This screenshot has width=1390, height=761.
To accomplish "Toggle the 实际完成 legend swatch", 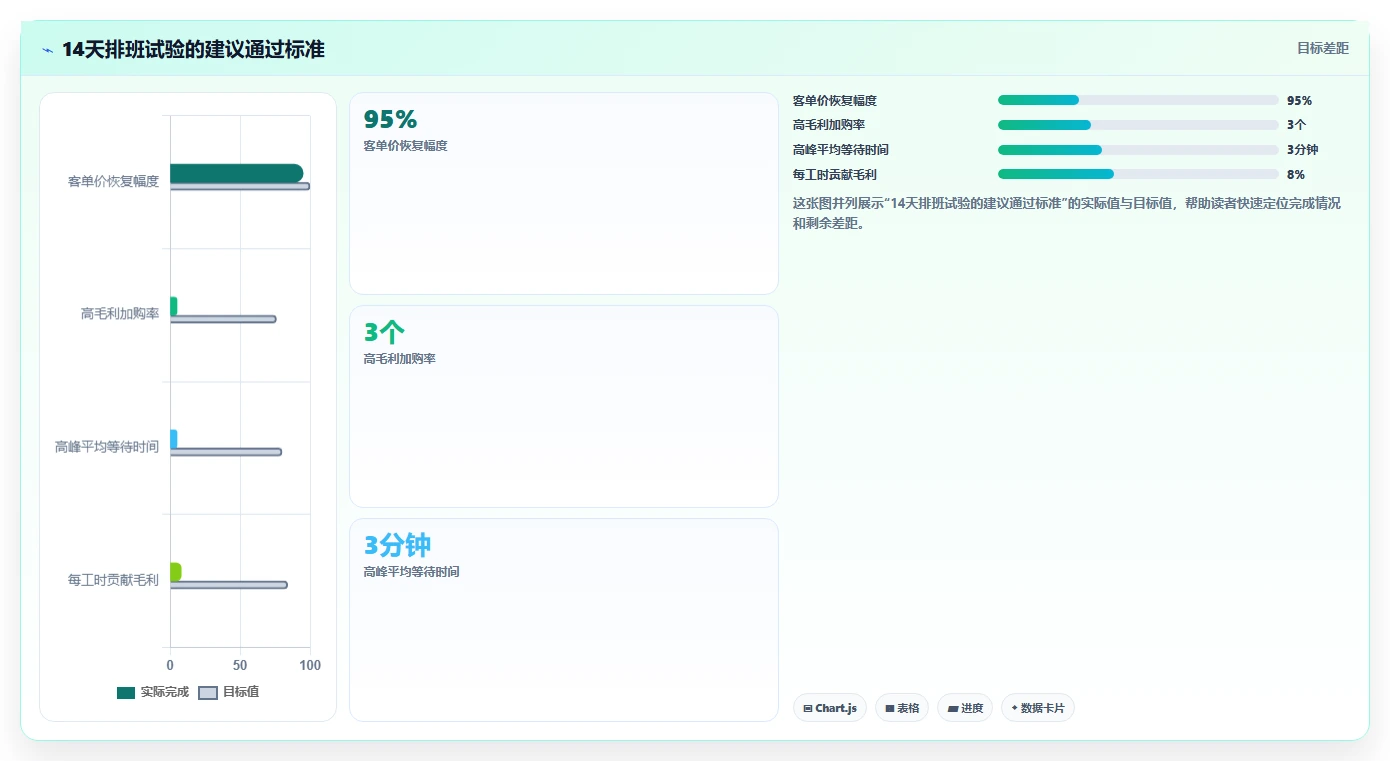I will pos(126,692).
